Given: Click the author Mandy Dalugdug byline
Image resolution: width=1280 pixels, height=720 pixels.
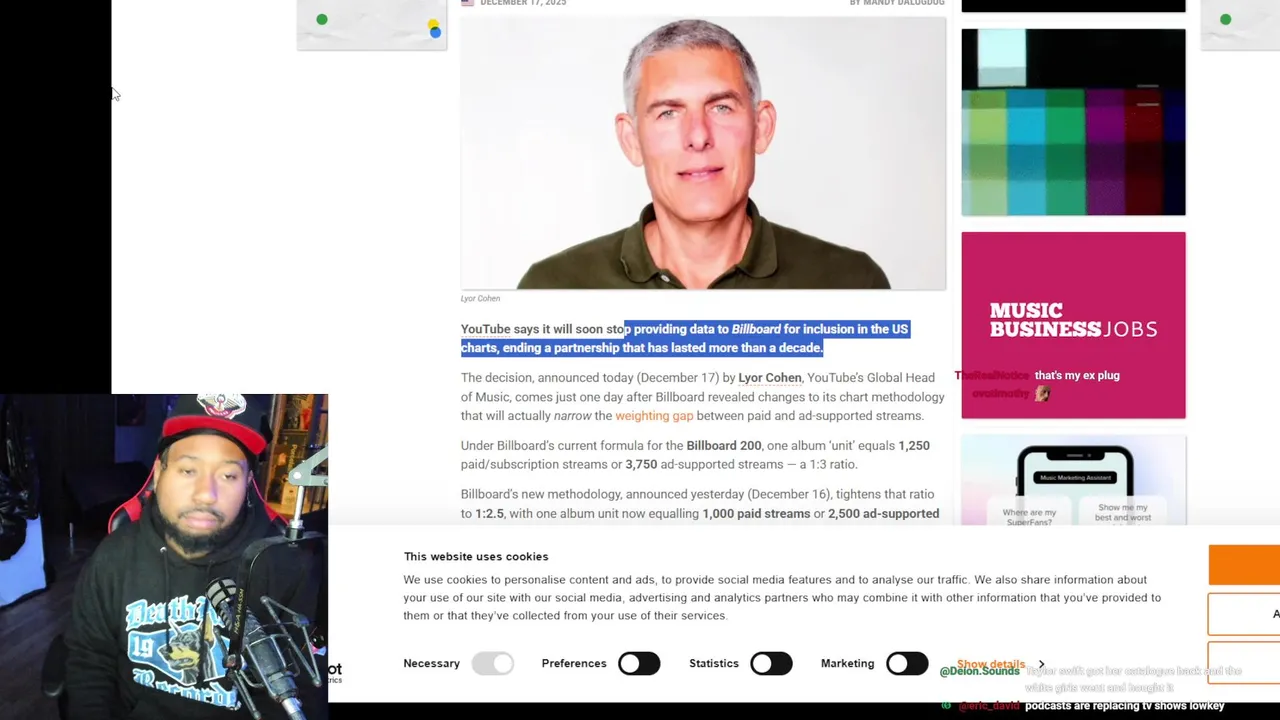Looking at the screenshot, I should [x=897, y=3].
